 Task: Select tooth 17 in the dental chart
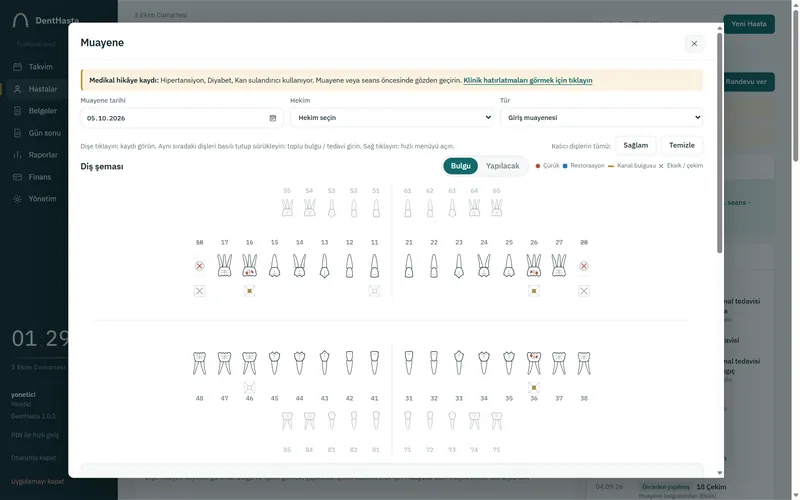pyautogui.click(x=224, y=266)
